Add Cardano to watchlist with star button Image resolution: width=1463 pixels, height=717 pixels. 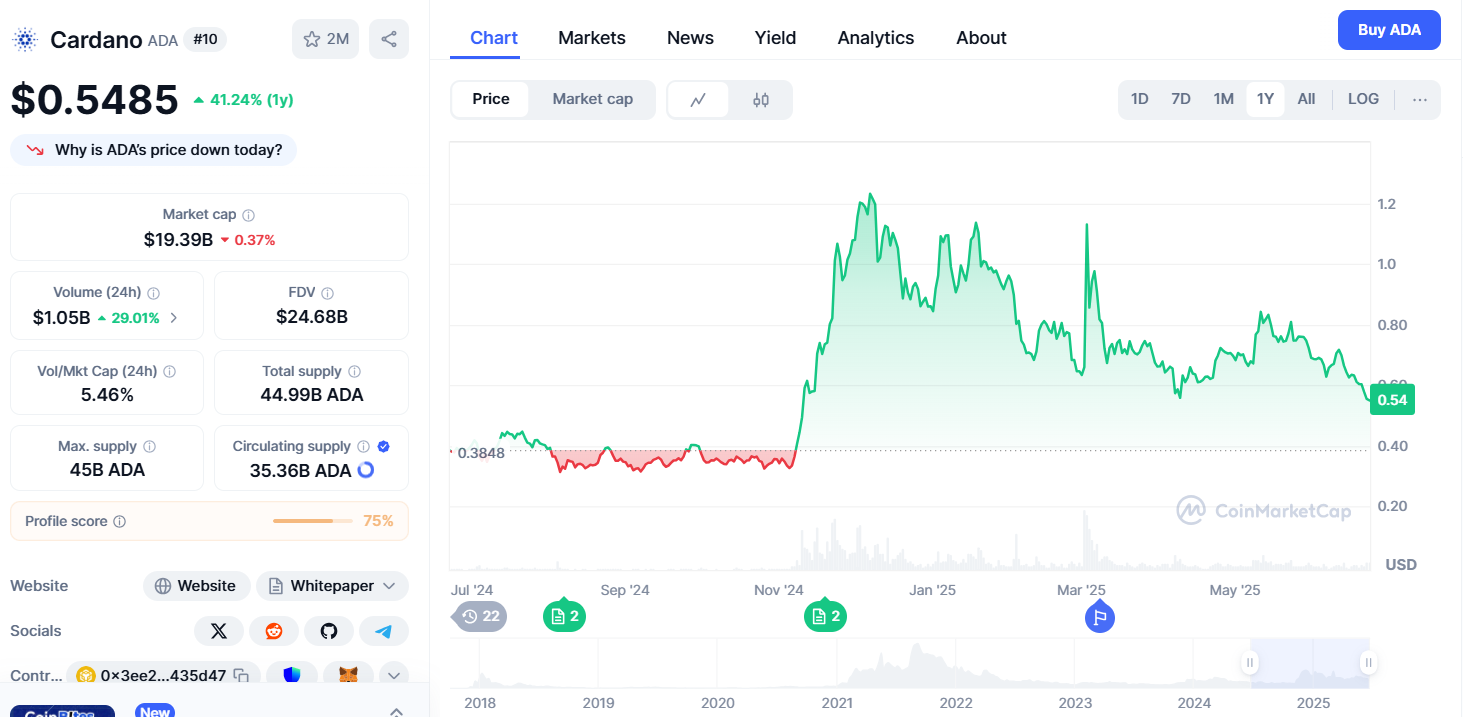coord(326,39)
